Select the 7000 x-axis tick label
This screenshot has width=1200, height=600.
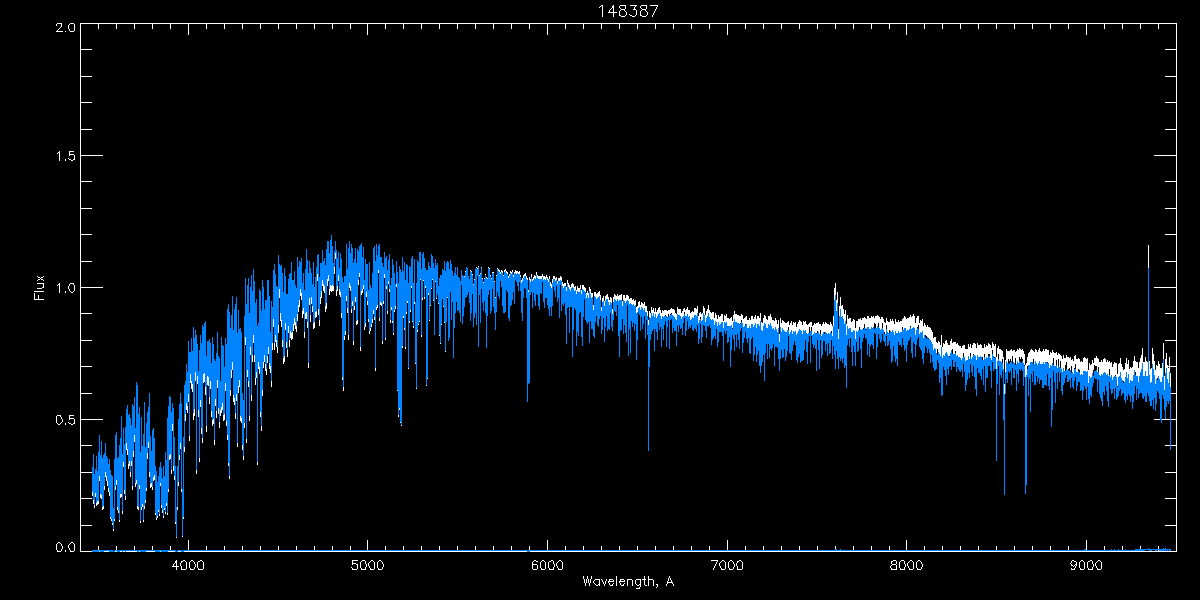coord(727,564)
